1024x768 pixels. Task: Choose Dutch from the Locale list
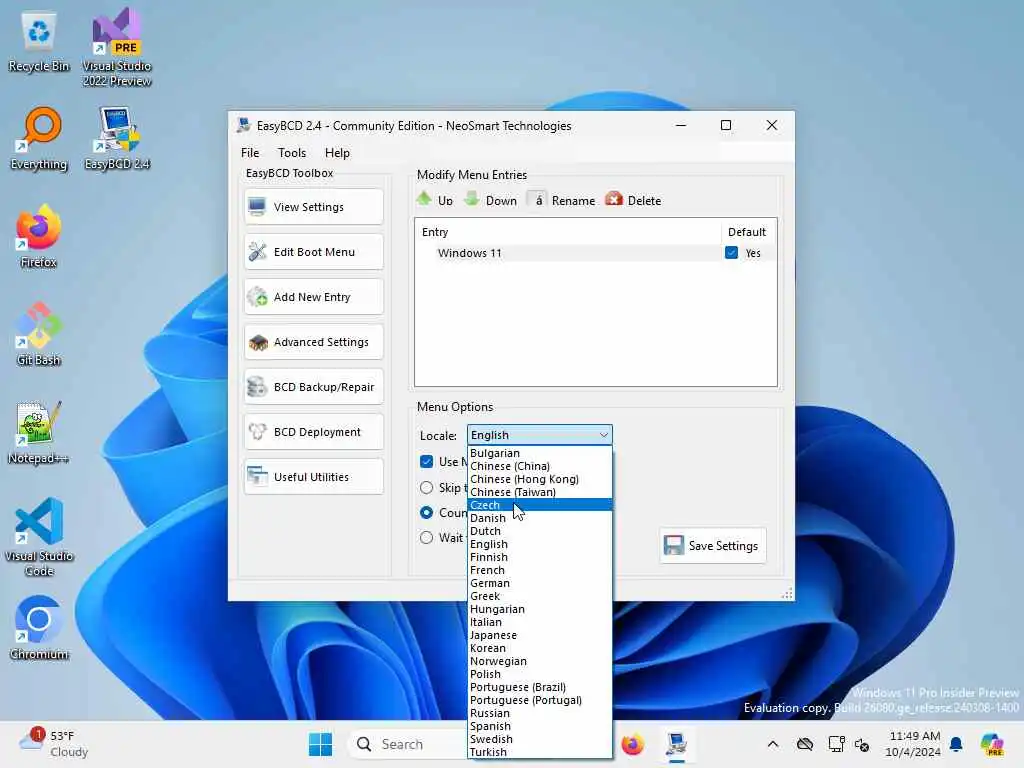click(x=539, y=532)
